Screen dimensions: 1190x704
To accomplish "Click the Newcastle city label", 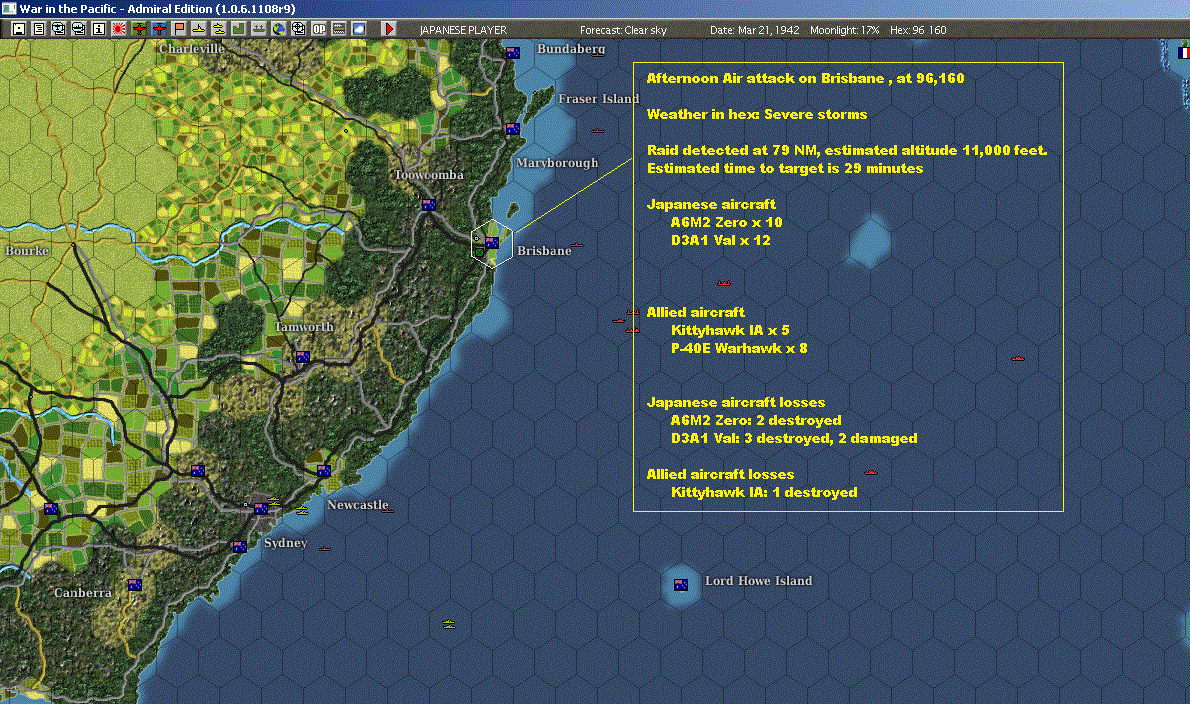I will (357, 505).
